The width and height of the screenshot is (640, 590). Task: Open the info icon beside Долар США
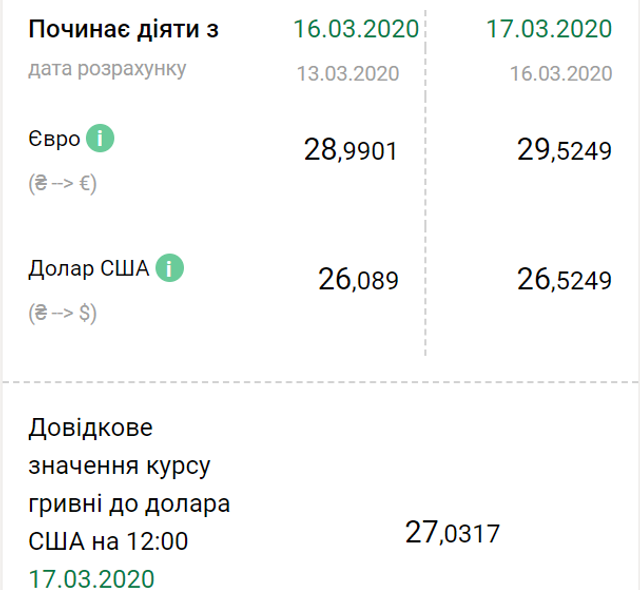(x=169, y=268)
